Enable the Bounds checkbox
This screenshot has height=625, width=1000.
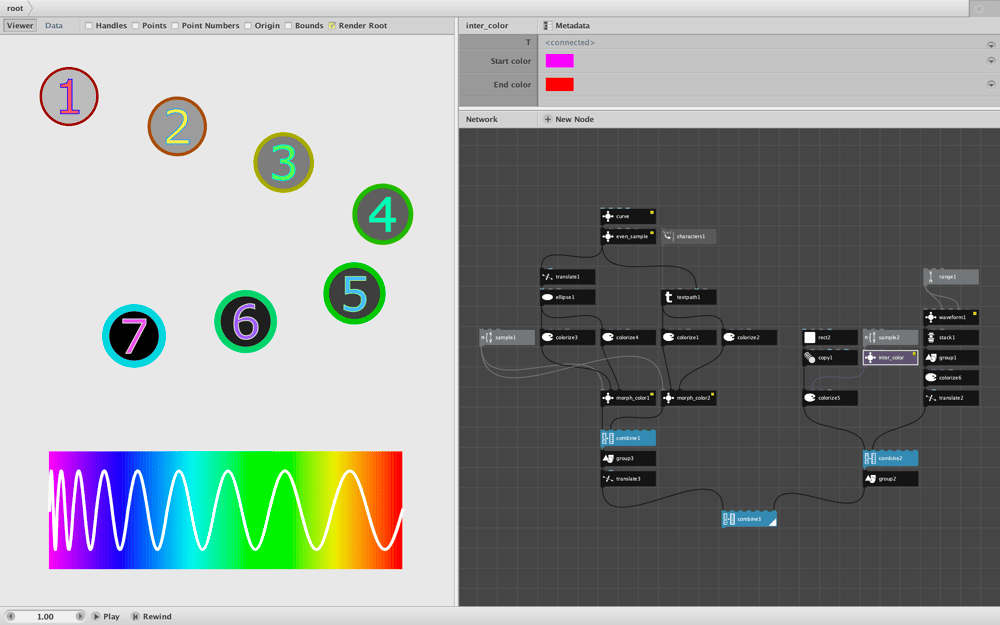click(288, 26)
